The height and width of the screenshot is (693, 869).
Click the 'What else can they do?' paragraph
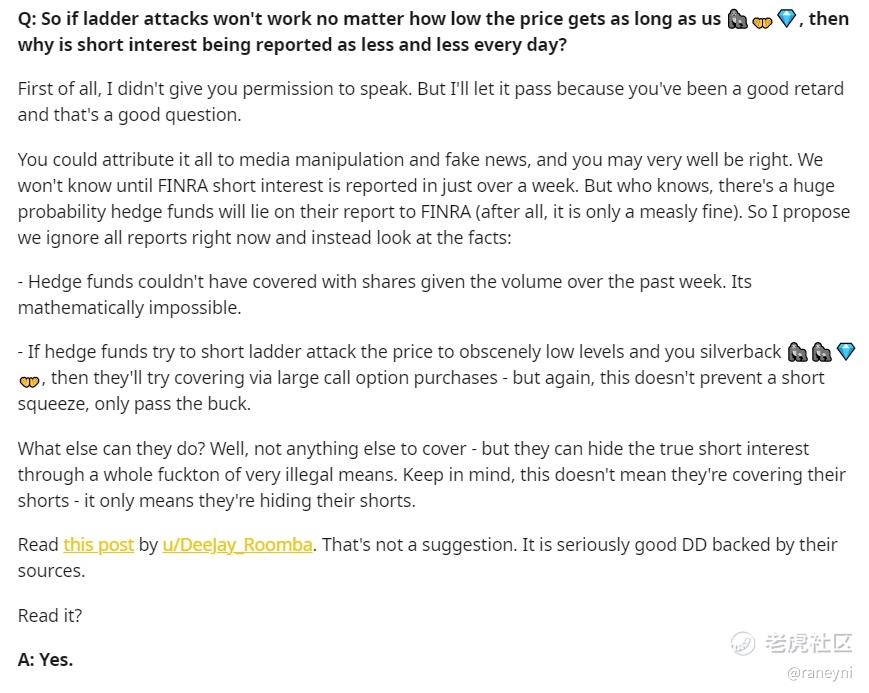click(432, 475)
